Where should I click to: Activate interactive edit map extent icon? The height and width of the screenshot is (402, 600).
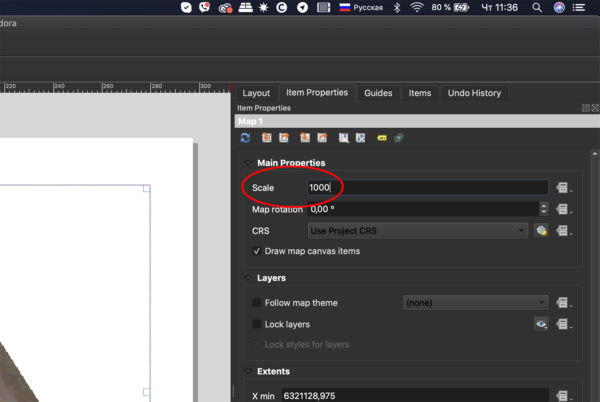coord(360,138)
